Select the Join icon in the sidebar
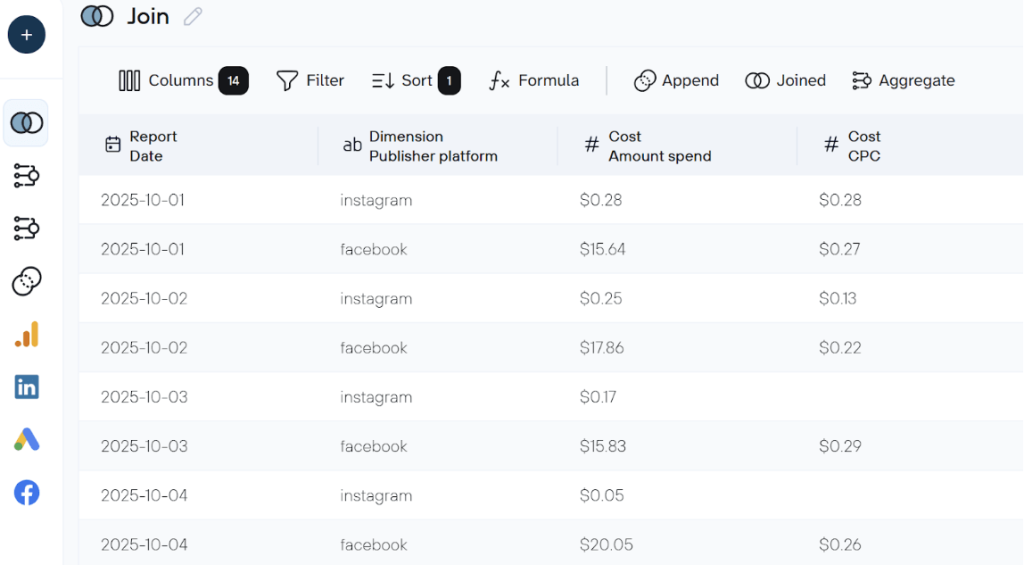Viewport: 1024px width, 565px height. pyautogui.click(x=27, y=123)
